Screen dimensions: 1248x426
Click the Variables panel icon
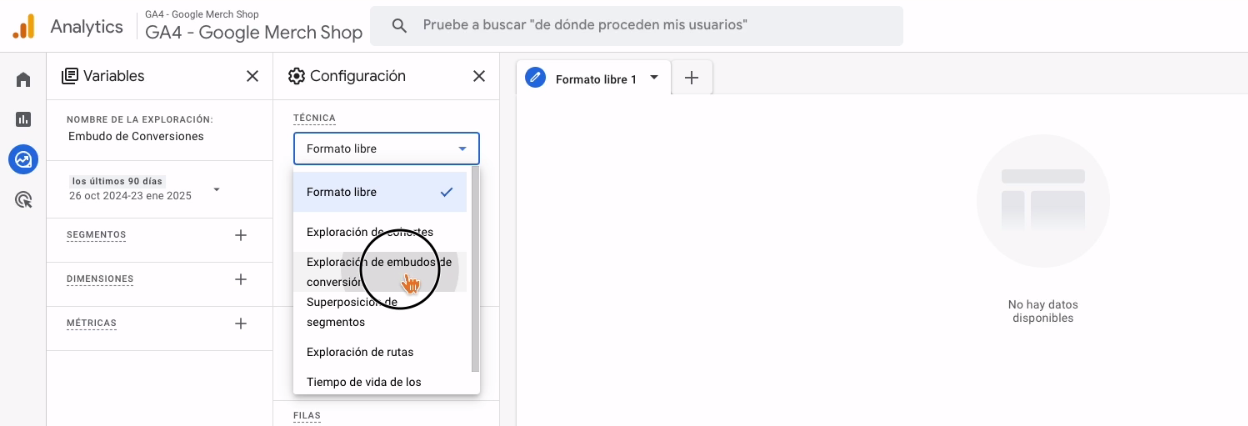[70, 76]
